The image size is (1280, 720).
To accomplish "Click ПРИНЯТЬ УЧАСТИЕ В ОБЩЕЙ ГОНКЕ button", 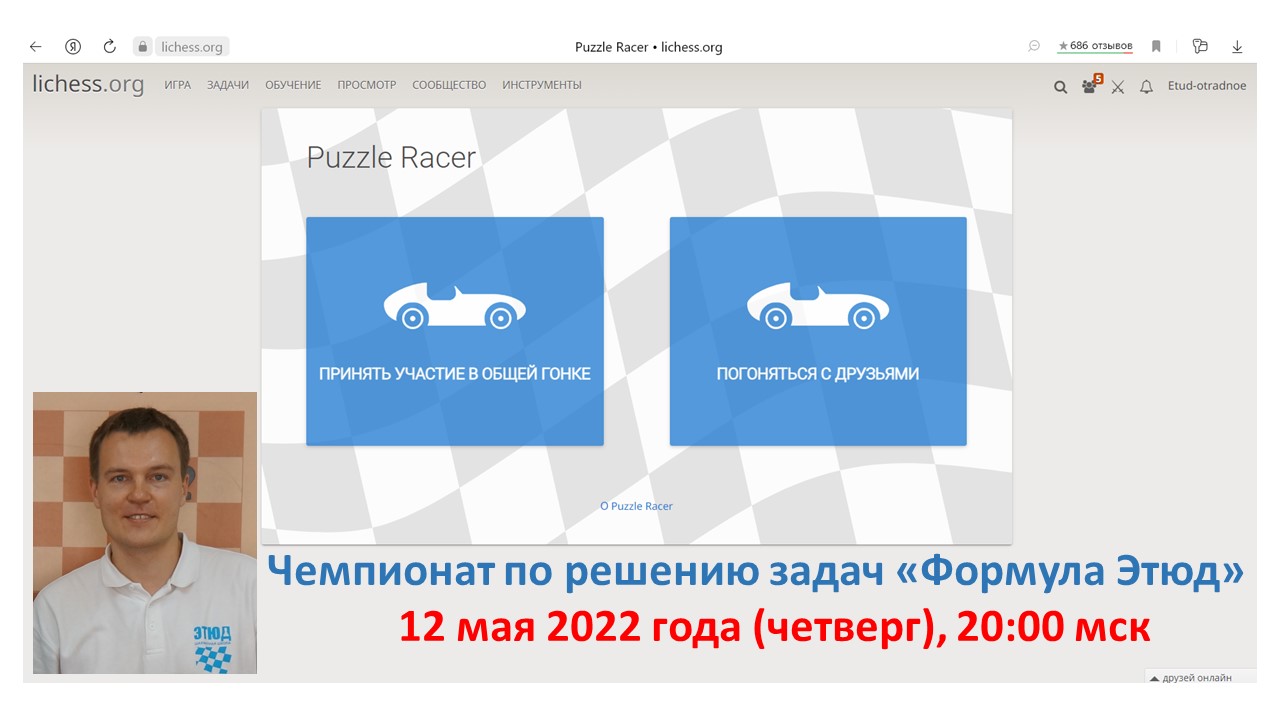I will (x=455, y=331).
